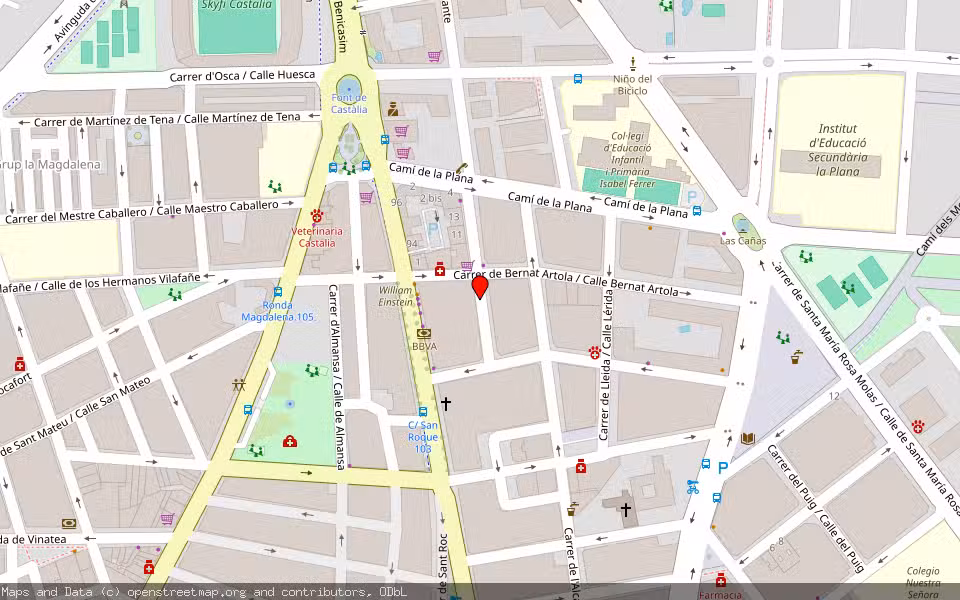Select the veterinary paw icon on Carrer de Lleida
This screenshot has height=600, width=960.
(594, 353)
